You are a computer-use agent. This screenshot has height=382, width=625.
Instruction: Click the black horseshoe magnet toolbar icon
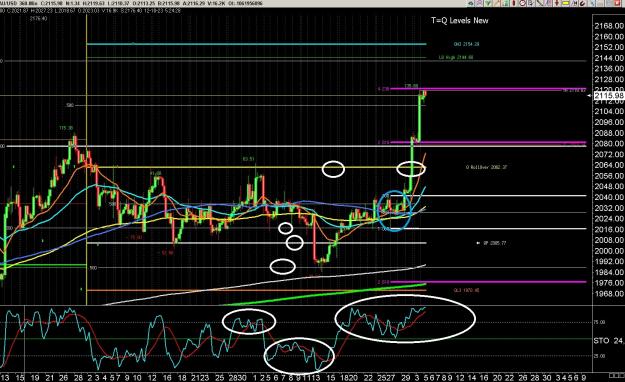582,3
